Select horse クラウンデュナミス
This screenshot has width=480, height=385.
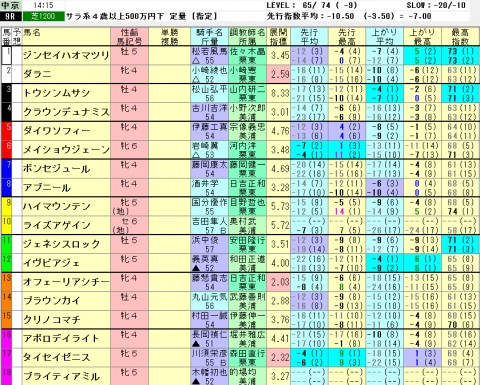coord(66,112)
